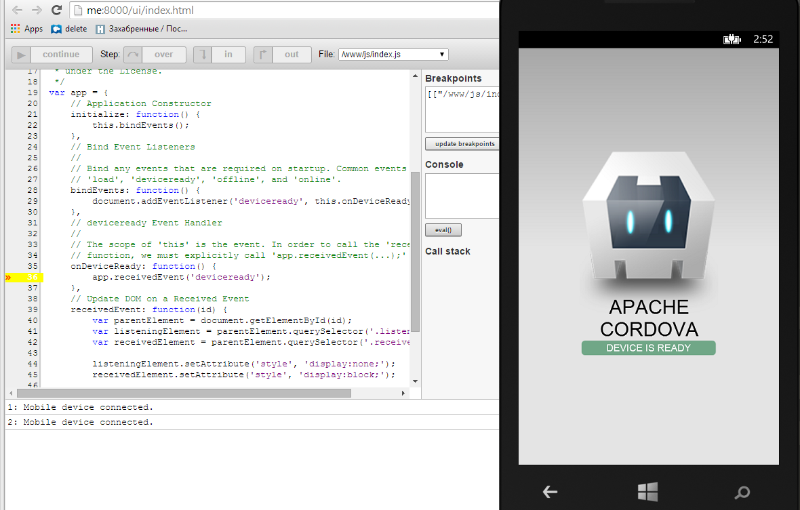Click the step over arrow icon
The image size is (800, 510).
133,55
